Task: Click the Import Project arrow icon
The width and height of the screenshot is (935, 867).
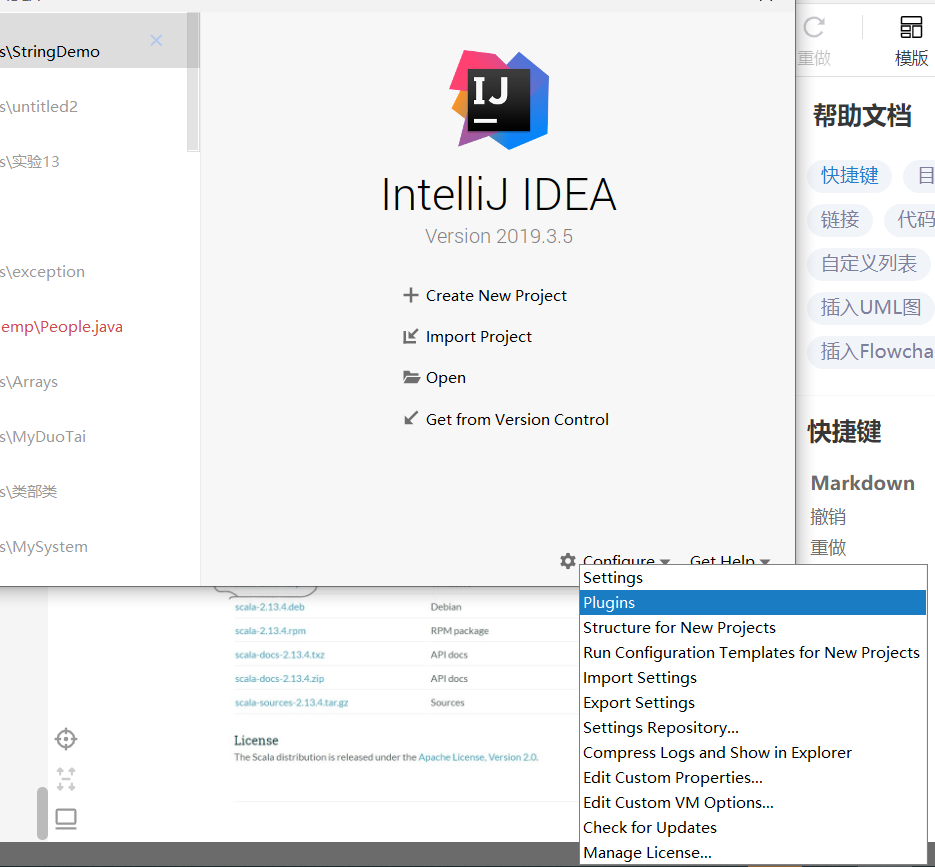Action: [410, 337]
